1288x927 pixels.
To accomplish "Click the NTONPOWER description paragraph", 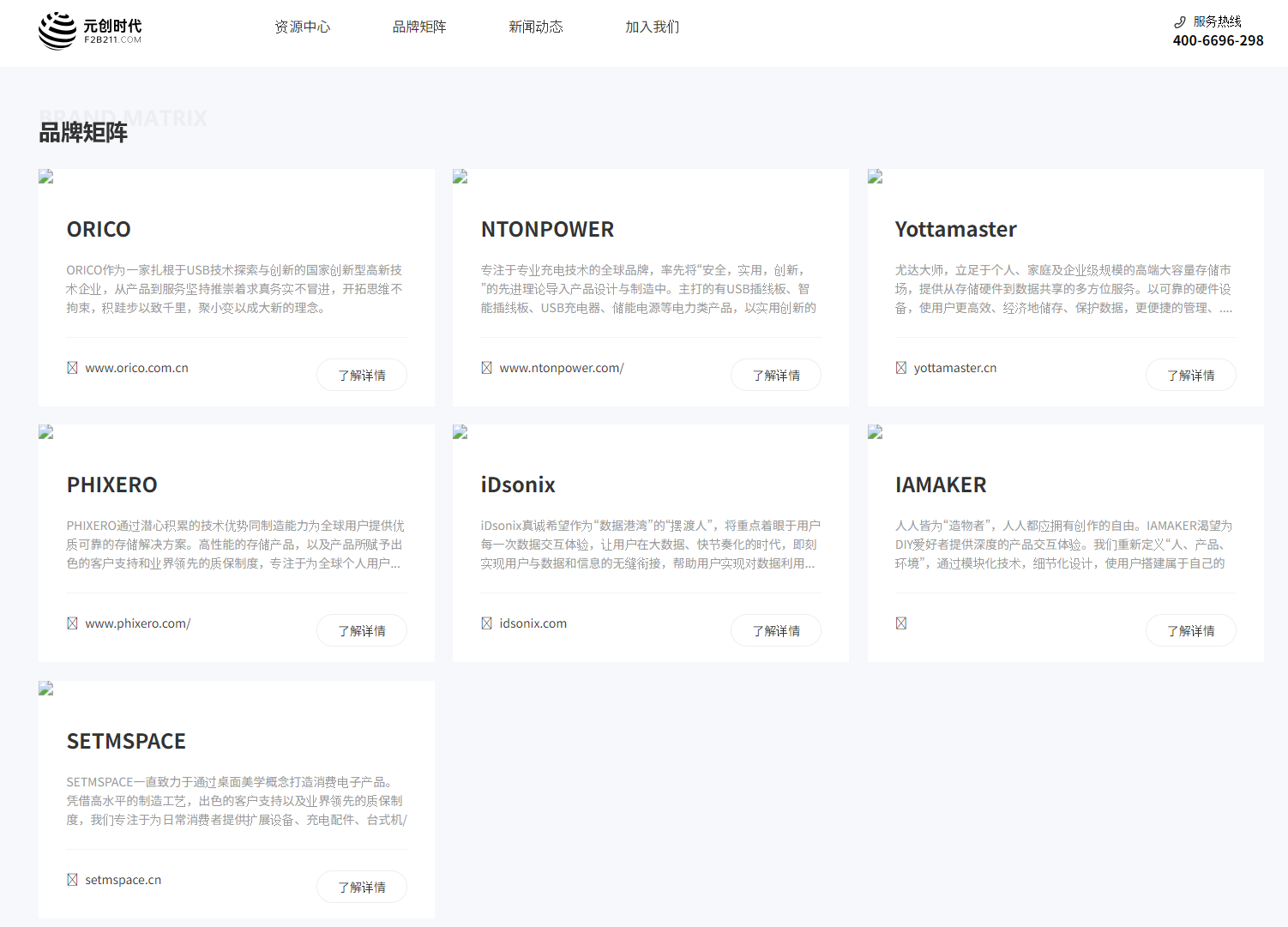I will point(650,289).
